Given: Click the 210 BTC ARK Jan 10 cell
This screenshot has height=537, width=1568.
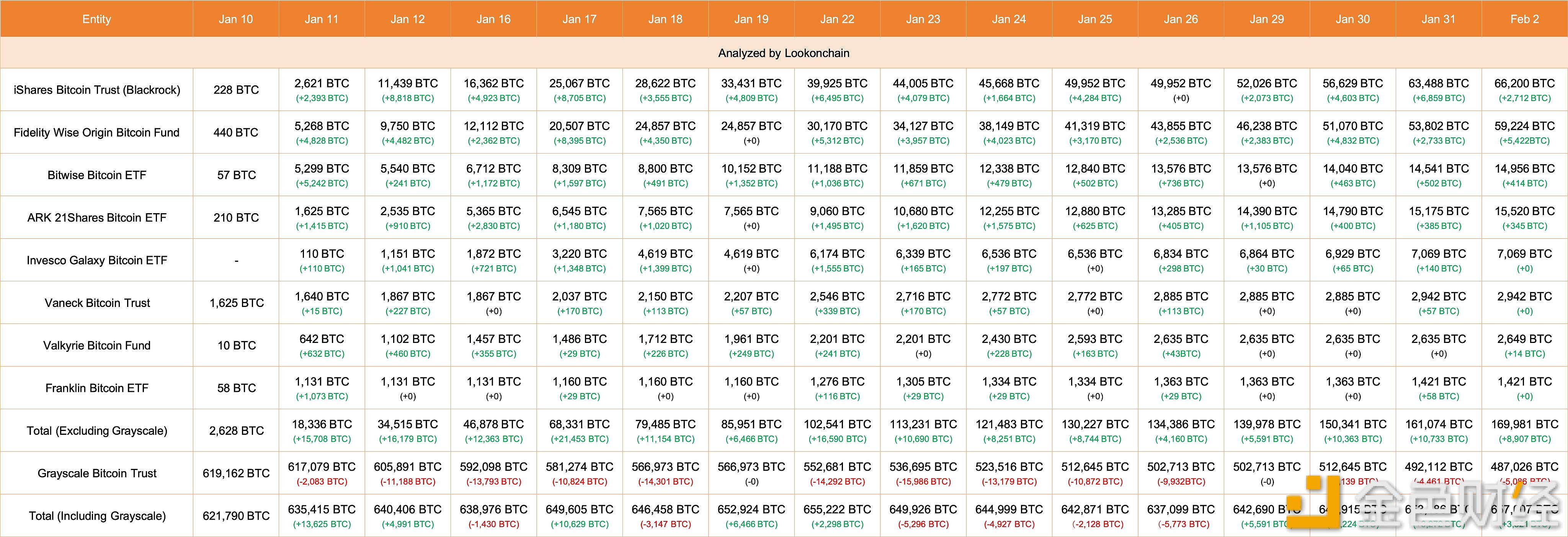Looking at the screenshot, I should 236,217.
